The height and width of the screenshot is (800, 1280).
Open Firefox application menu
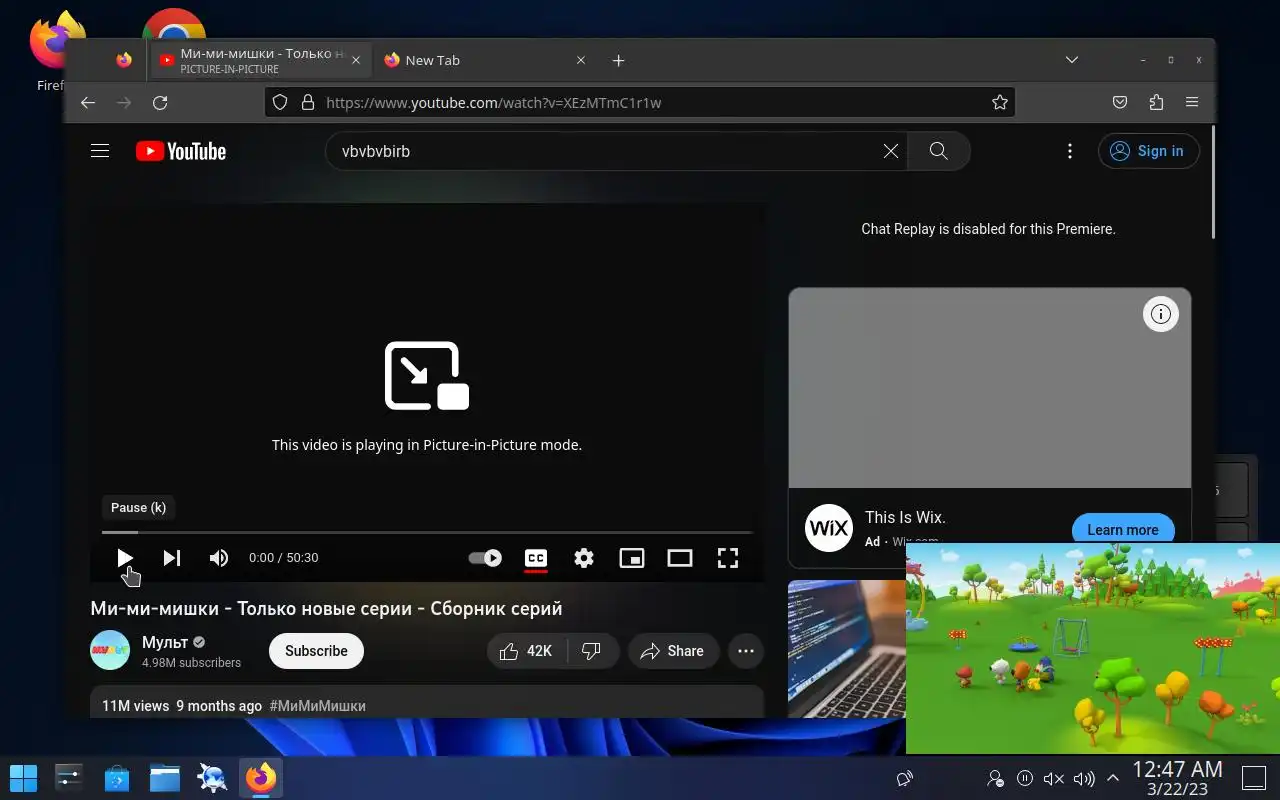click(x=1192, y=102)
